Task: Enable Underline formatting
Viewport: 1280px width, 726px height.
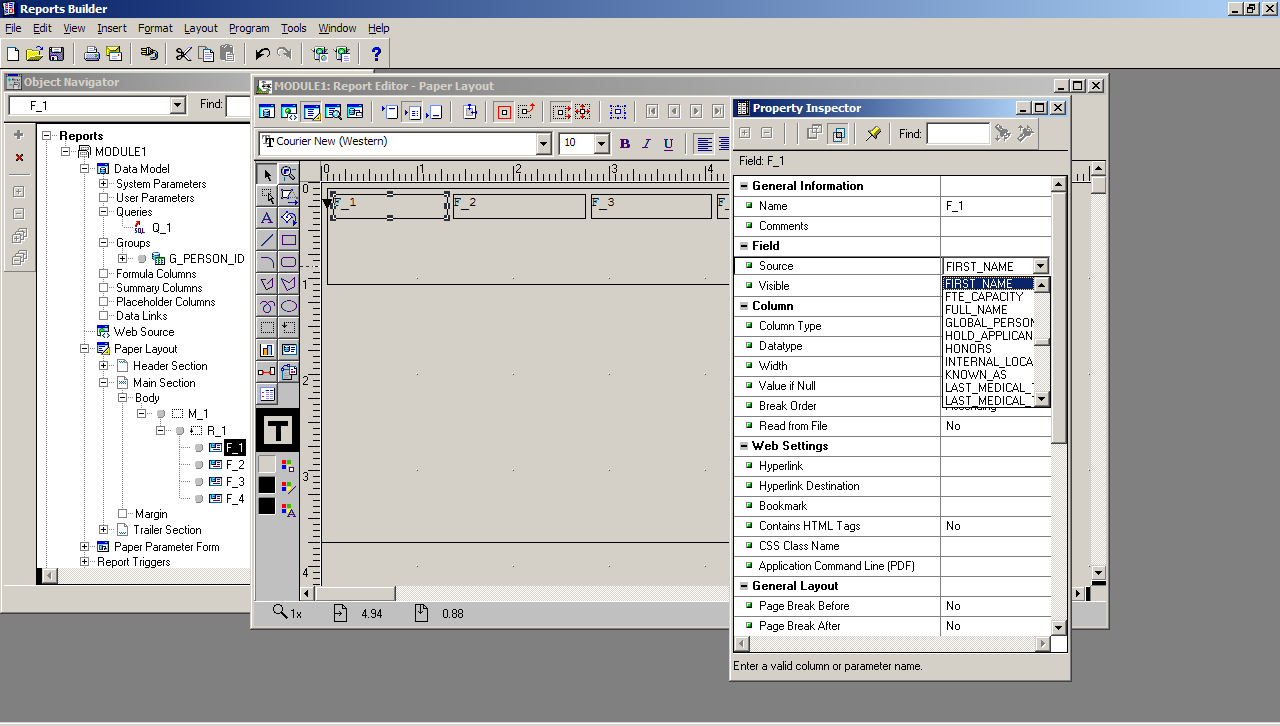Action: (x=668, y=142)
